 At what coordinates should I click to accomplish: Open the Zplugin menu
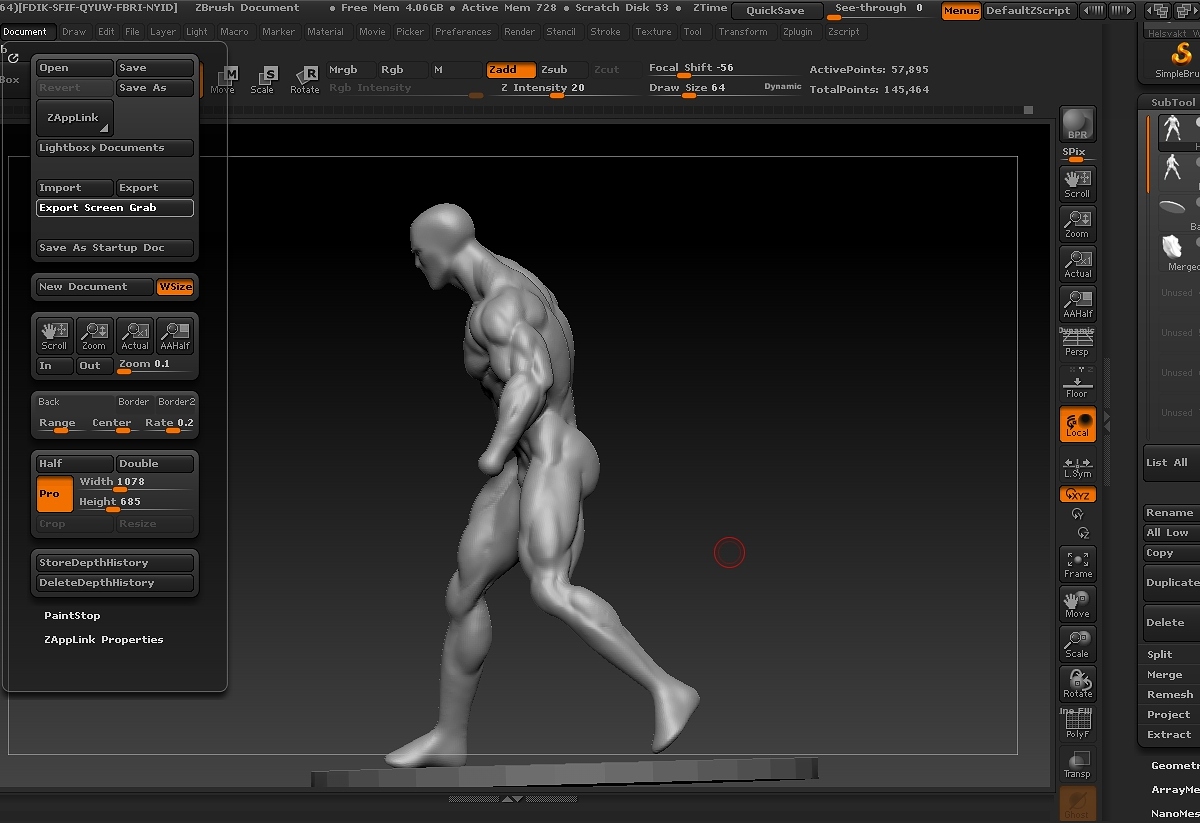[x=797, y=32]
